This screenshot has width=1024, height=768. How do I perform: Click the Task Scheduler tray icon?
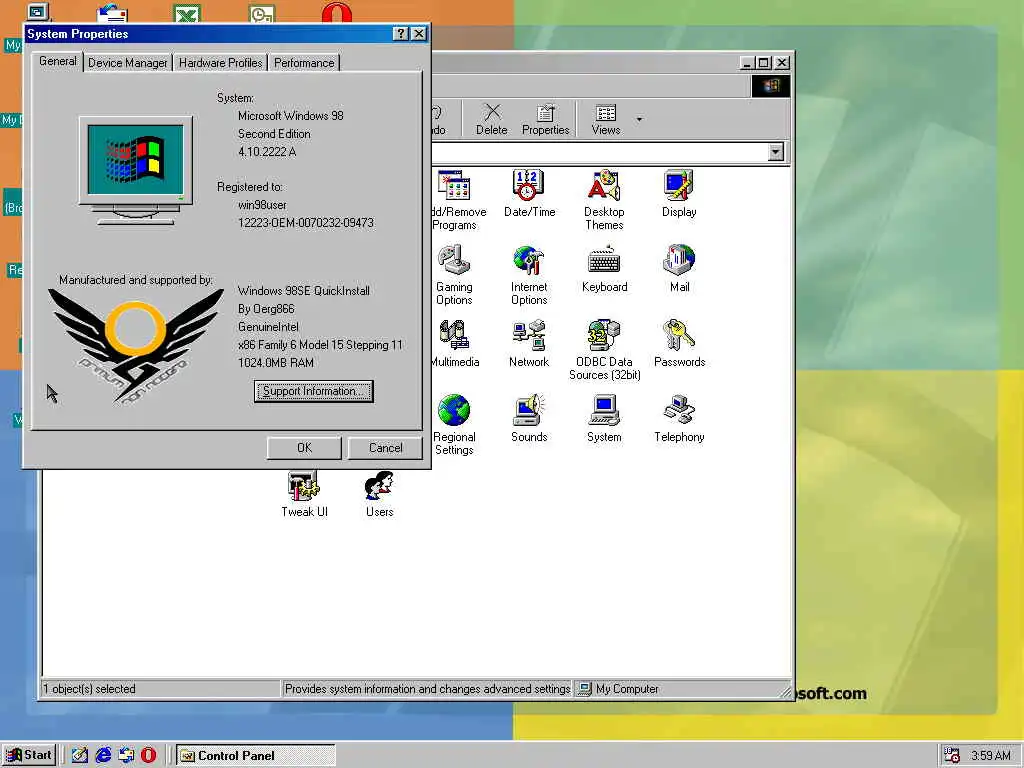pos(952,756)
